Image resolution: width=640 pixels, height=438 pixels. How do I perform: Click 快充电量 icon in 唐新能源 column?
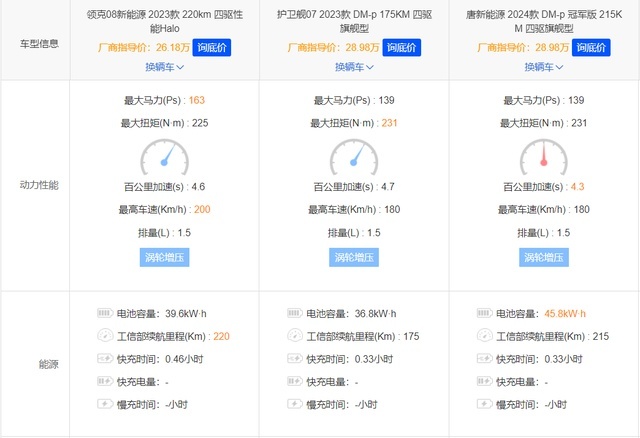pos(484,381)
